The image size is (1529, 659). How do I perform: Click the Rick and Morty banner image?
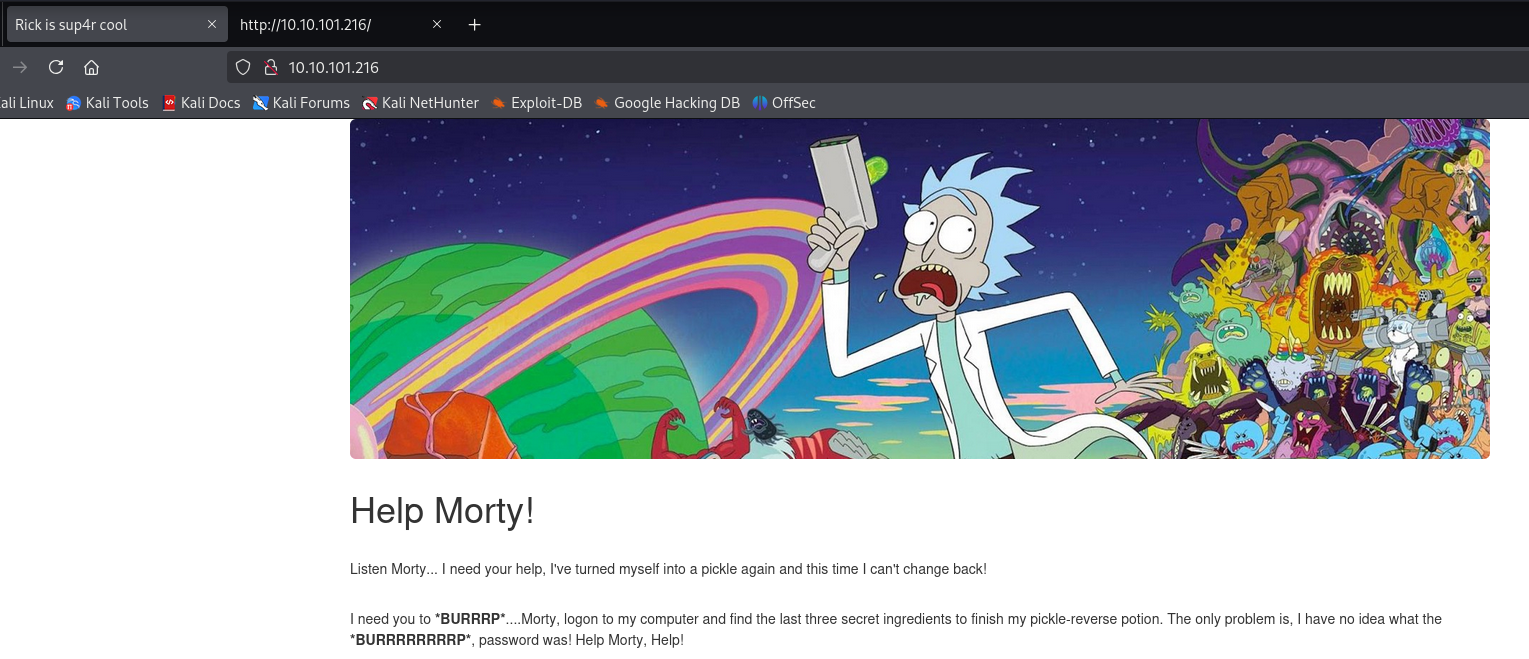[x=919, y=289]
